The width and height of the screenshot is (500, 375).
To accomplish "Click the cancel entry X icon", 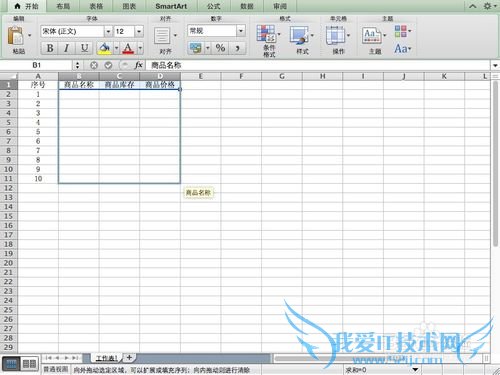I will [x=94, y=65].
